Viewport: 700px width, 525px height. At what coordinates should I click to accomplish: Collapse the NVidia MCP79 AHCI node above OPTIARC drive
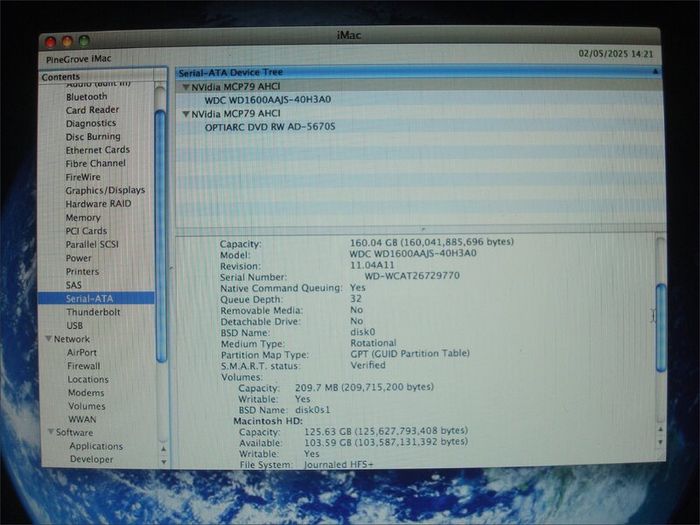tap(186, 114)
